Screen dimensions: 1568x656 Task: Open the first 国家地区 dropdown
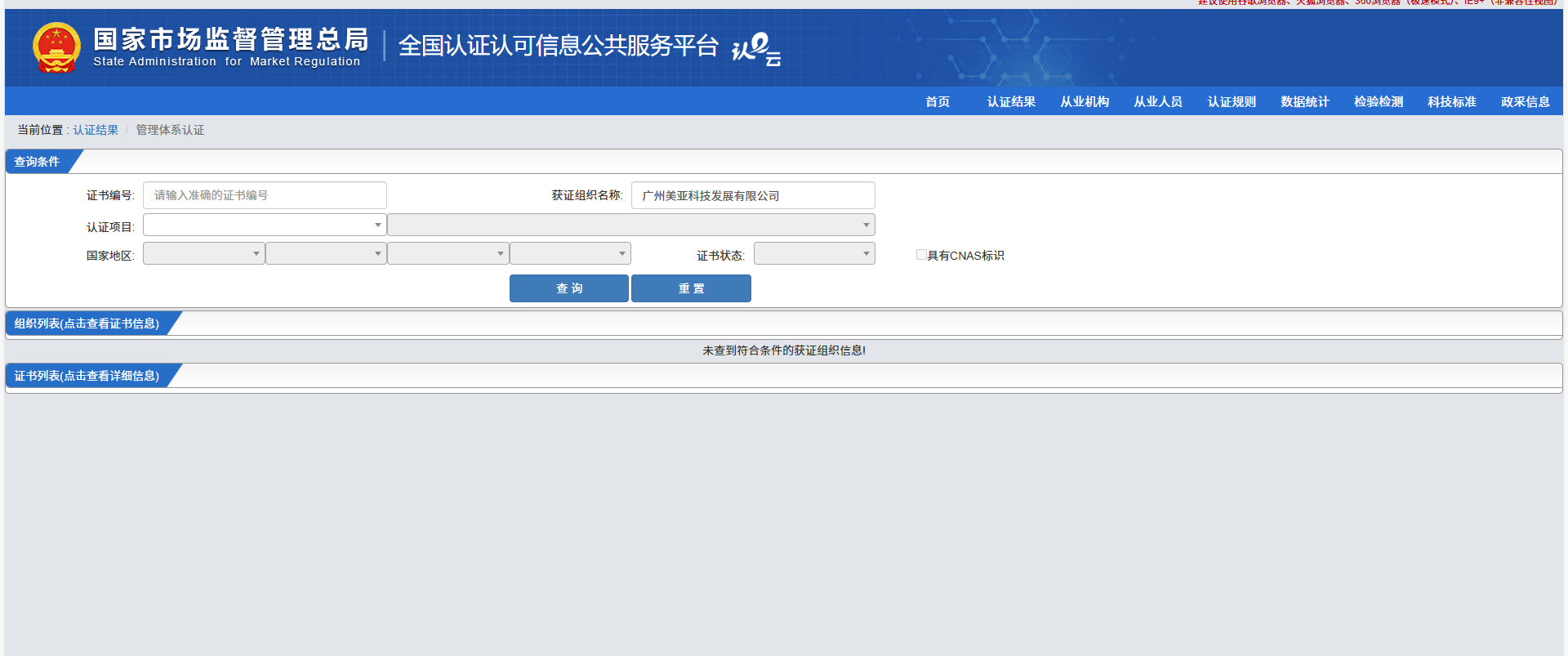[x=203, y=253]
